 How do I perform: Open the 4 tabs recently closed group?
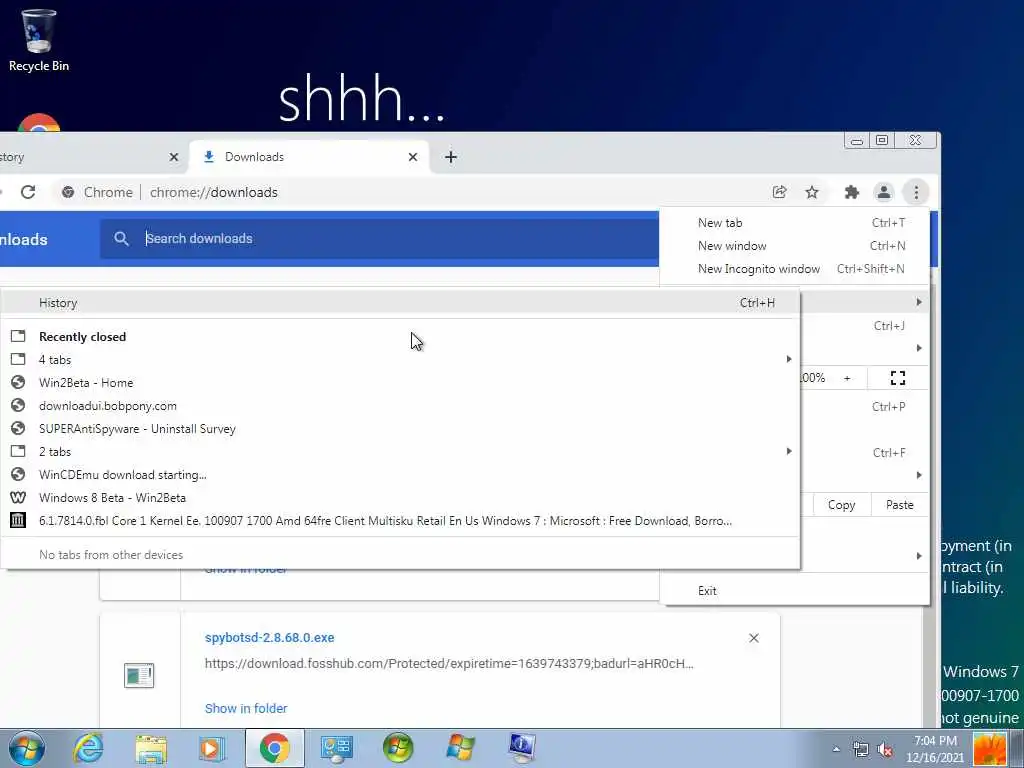(400, 359)
